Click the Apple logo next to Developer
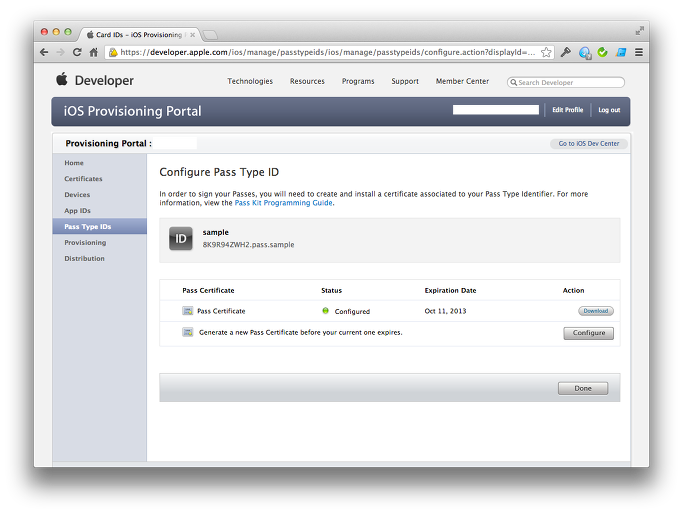683x514 pixels. coord(62,79)
